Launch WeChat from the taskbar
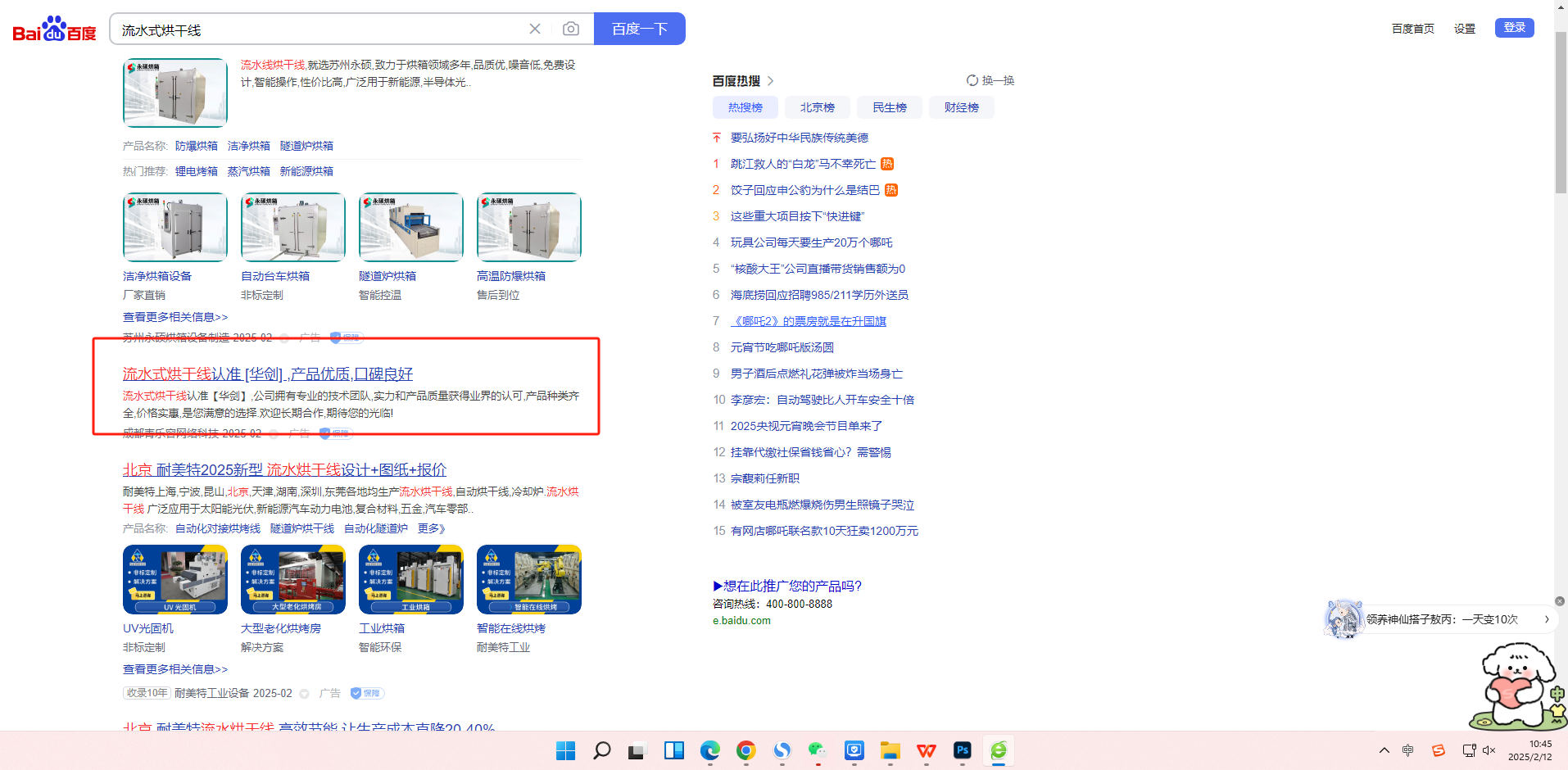 [817, 750]
